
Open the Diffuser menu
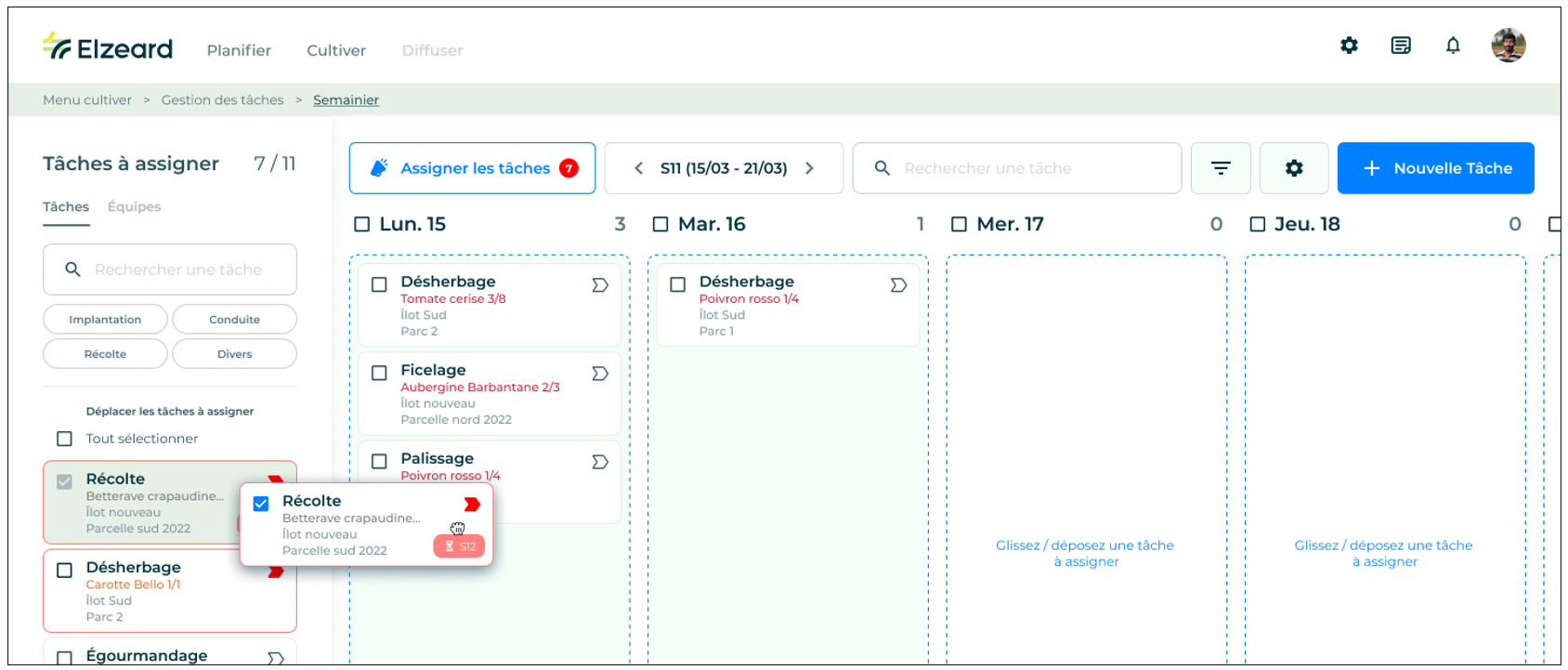(432, 50)
